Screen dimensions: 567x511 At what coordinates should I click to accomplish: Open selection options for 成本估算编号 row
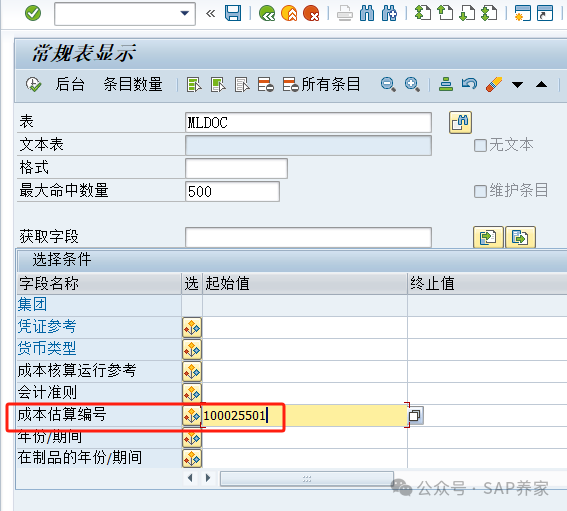[x=192, y=416]
